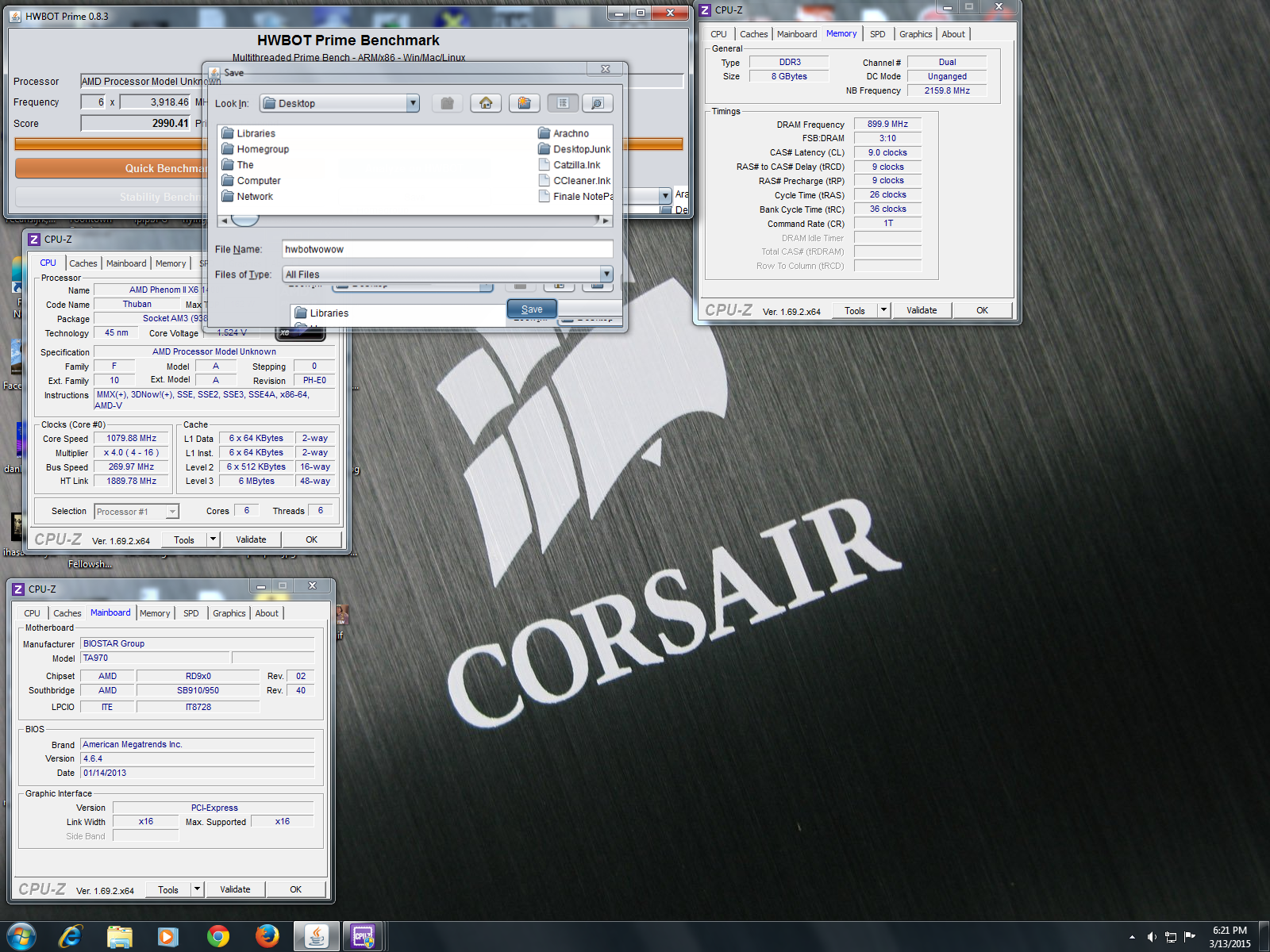The image size is (1270, 952).
Task: Close the Save dialog
Action: click(605, 69)
